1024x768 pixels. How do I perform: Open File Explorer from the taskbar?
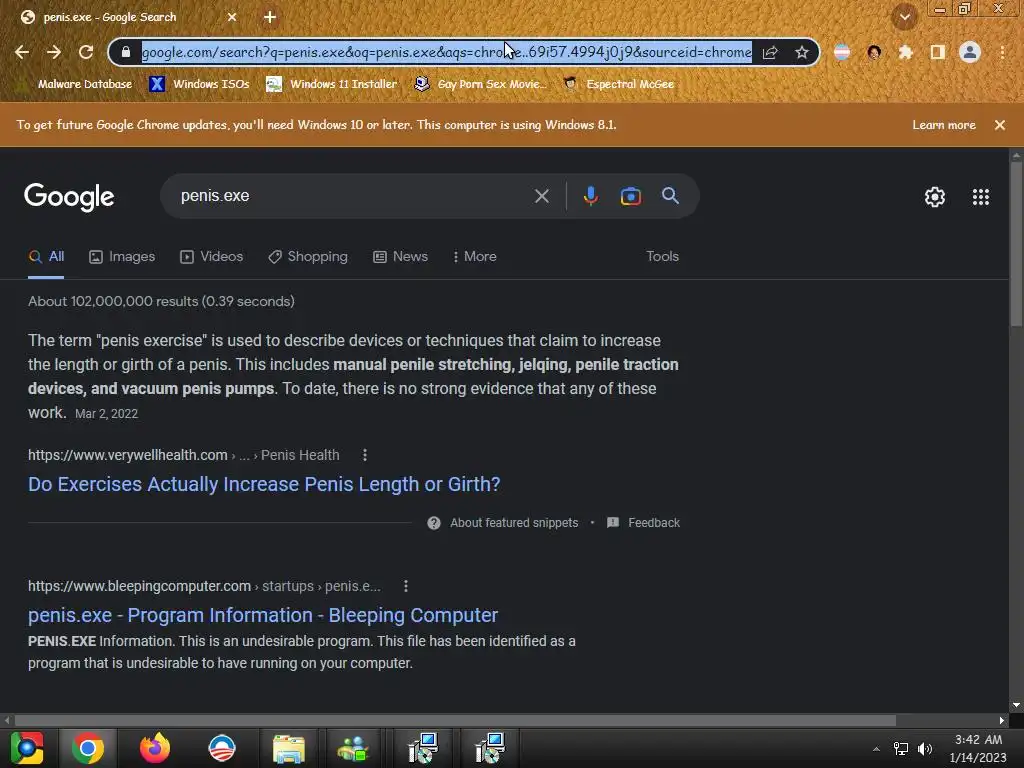coord(288,748)
